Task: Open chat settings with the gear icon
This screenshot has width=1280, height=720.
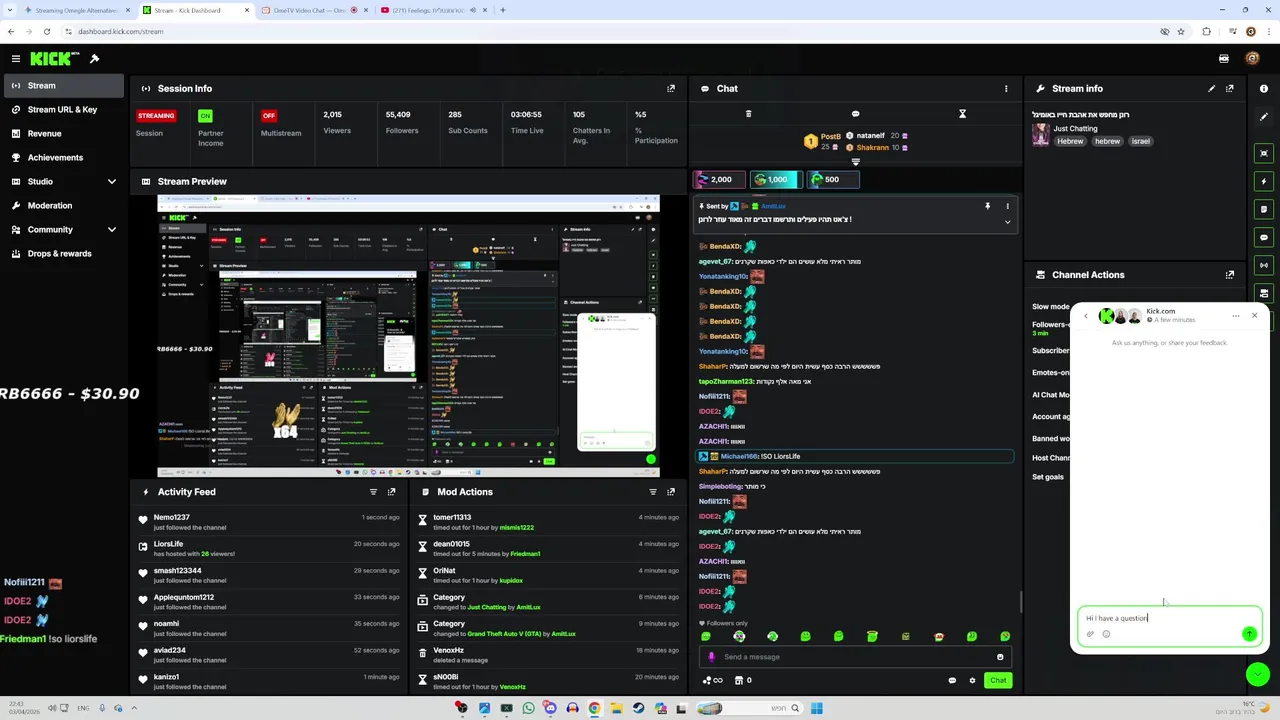Action: point(972,680)
